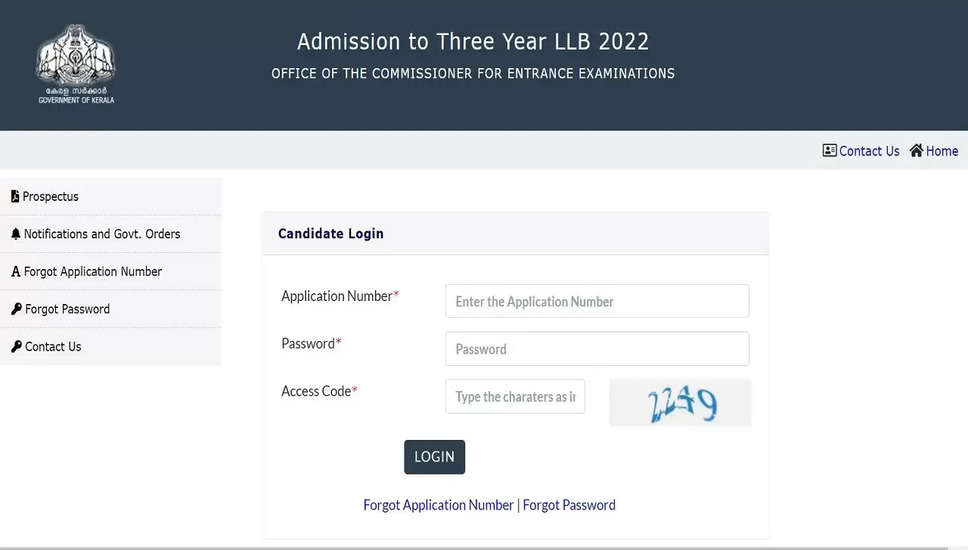This screenshot has width=968, height=550.
Task: Click the sidebar Contact Us key icon
Action: tap(16, 347)
